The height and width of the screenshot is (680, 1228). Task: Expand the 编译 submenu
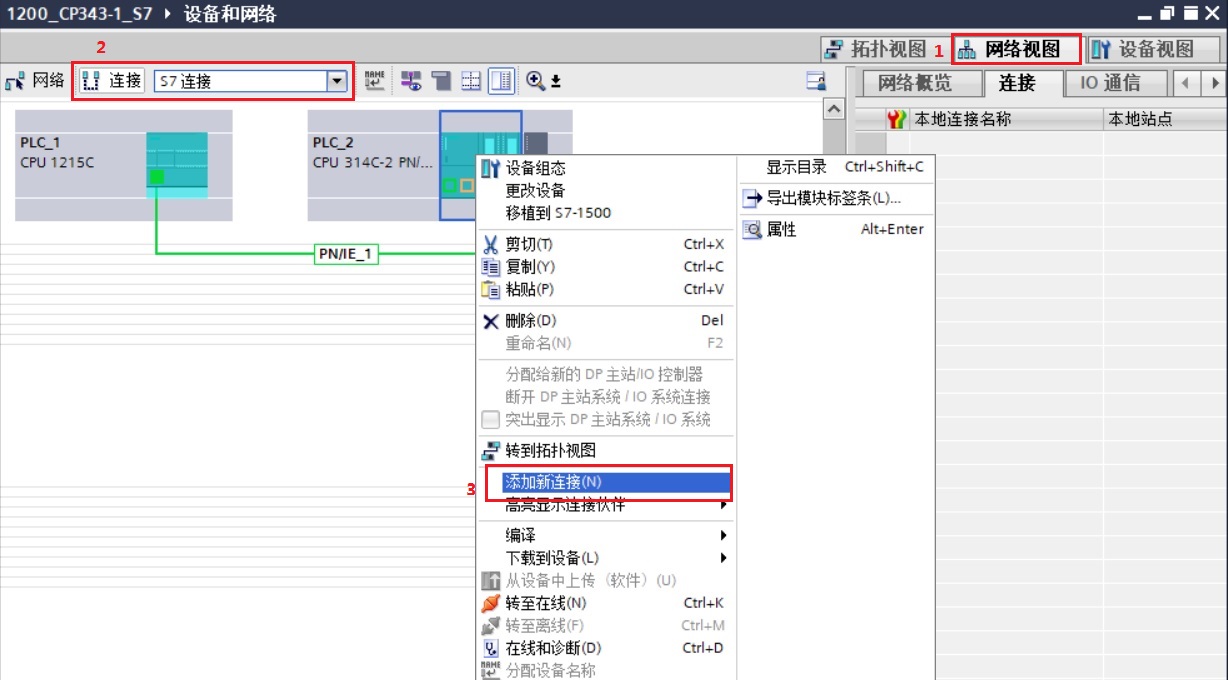[x=604, y=536]
